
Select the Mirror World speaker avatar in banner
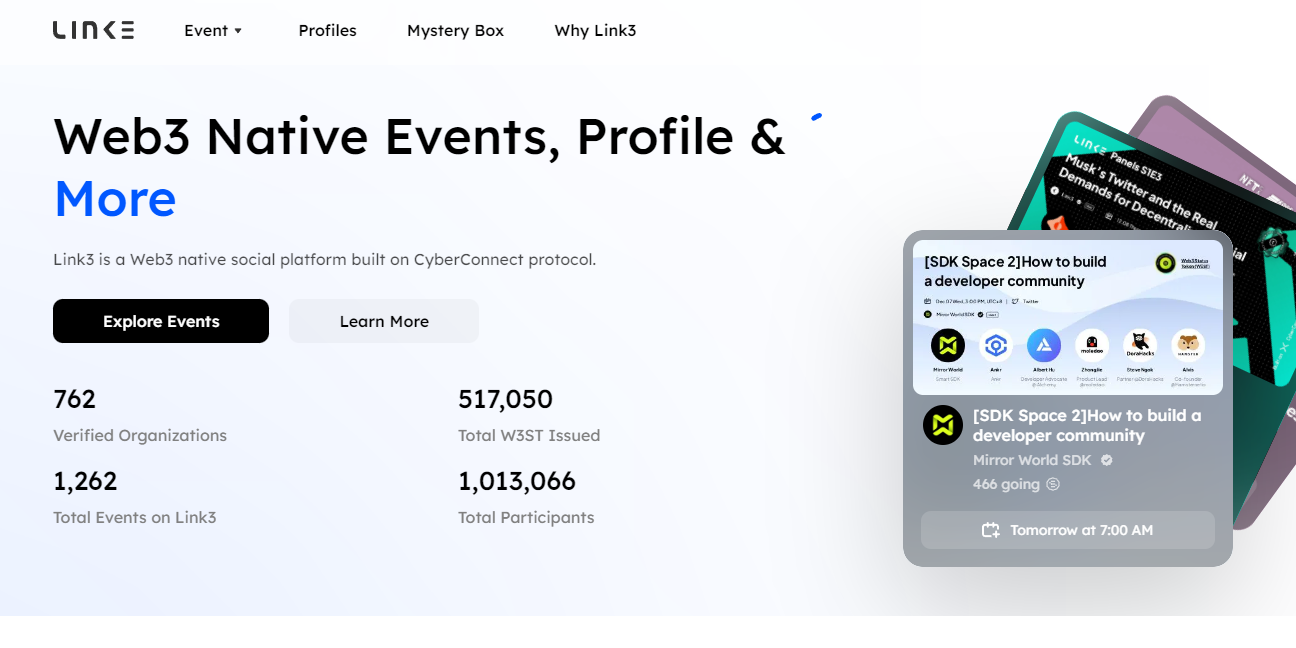click(x=948, y=346)
